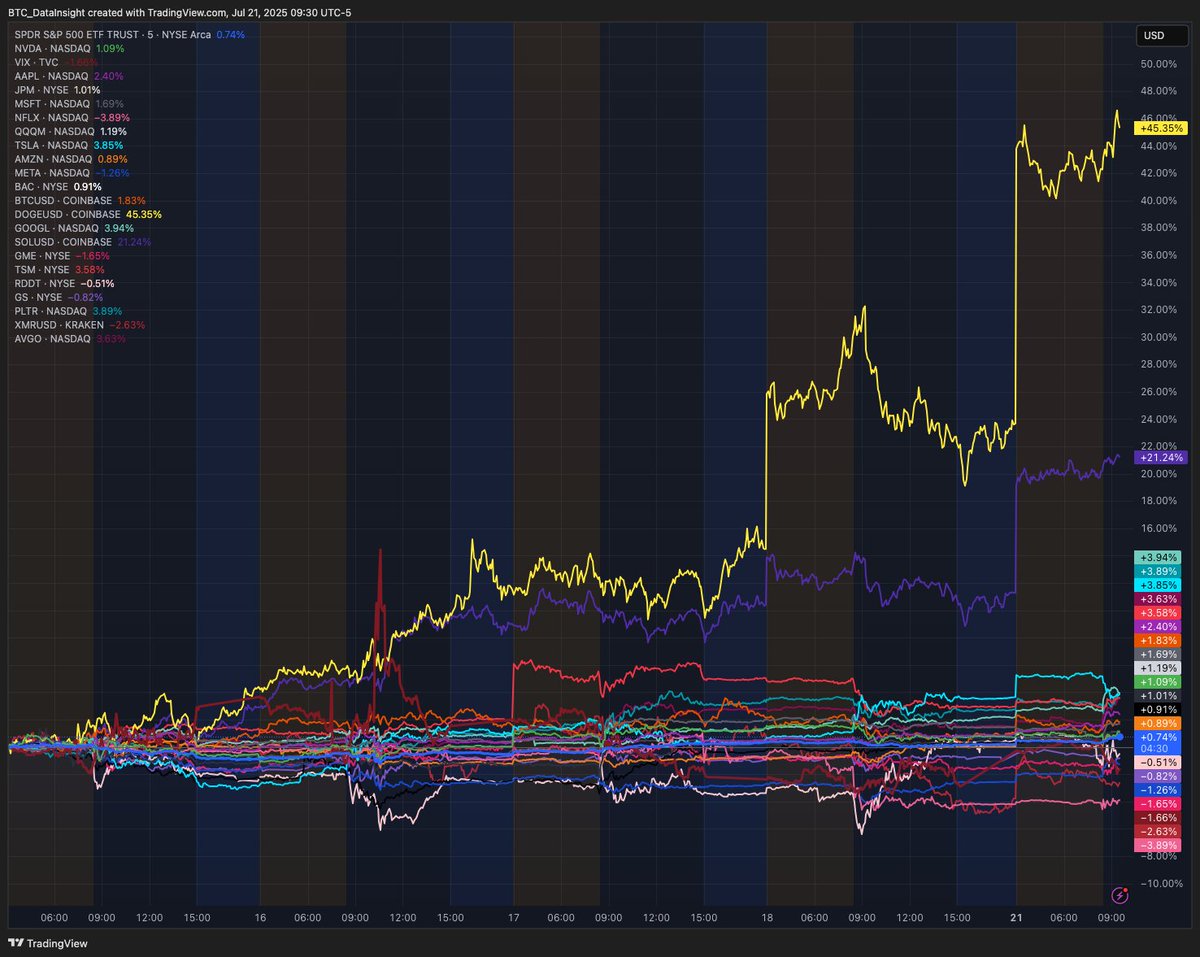Viewport: 1200px width, 957px height.
Task: Select the JPM · NYSE legend row
Action: [x=59, y=90]
